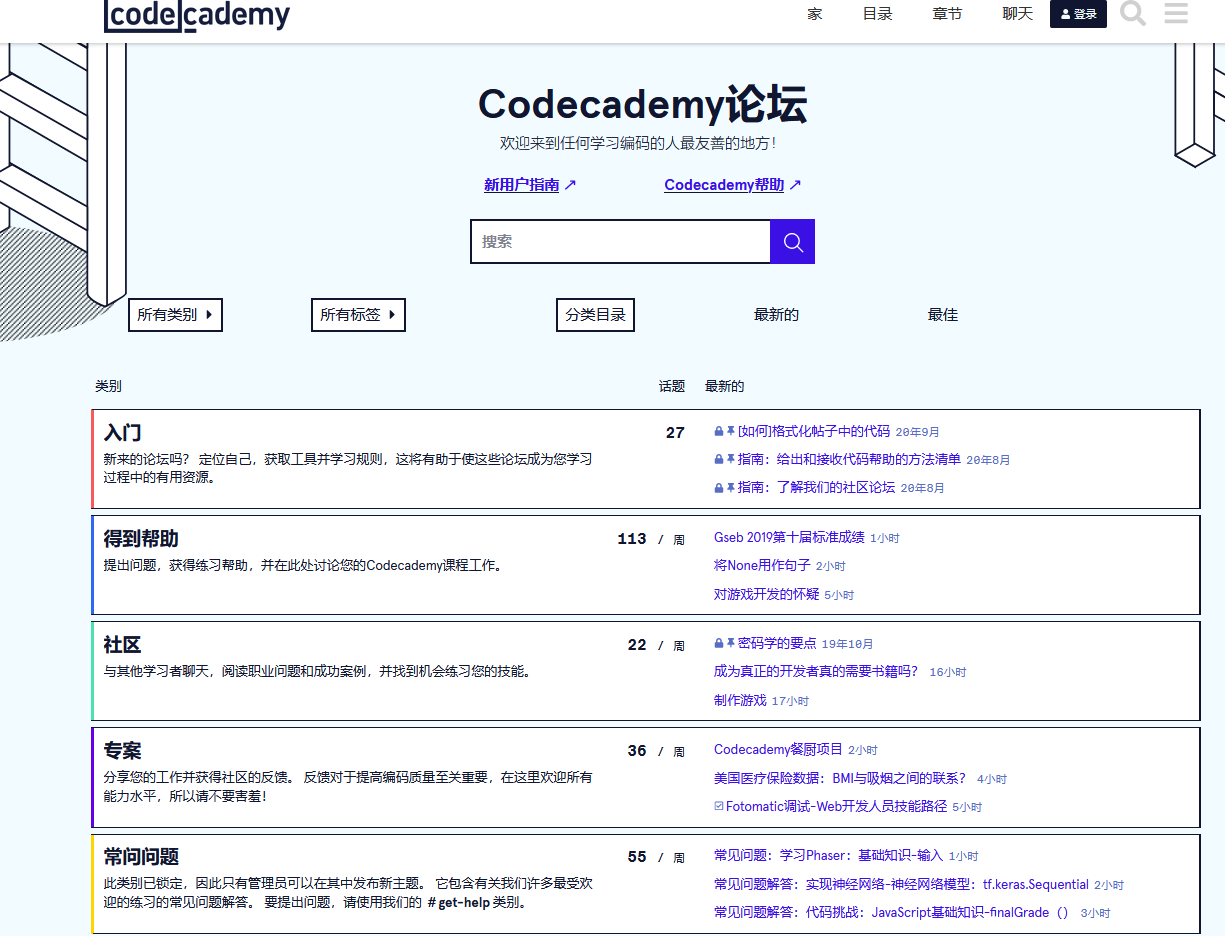Switch to the 最新的 tab
The image size is (1225, 936).
tap(776, 314)
